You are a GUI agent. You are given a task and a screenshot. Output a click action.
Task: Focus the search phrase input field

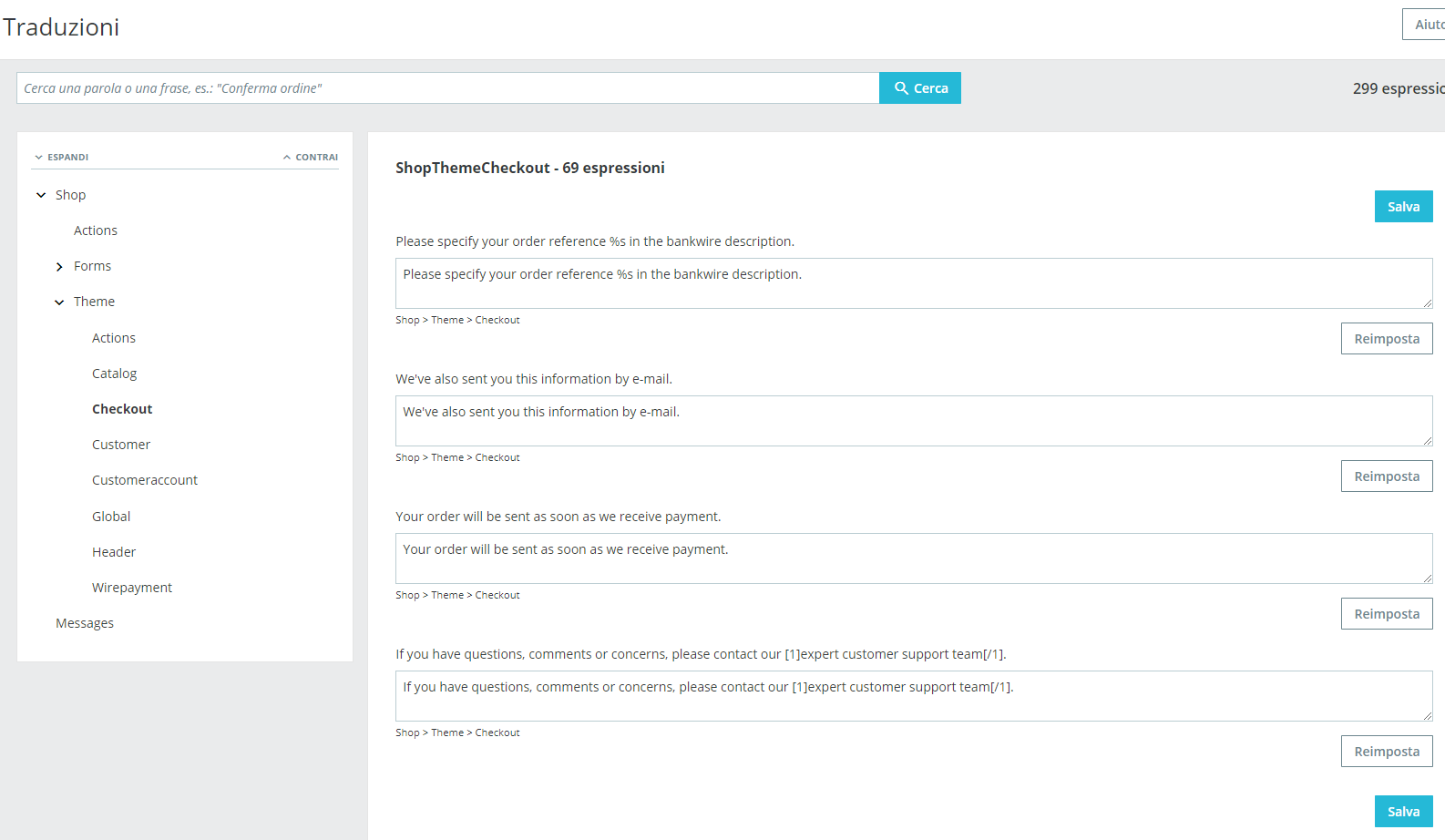(x=447, y=88)
